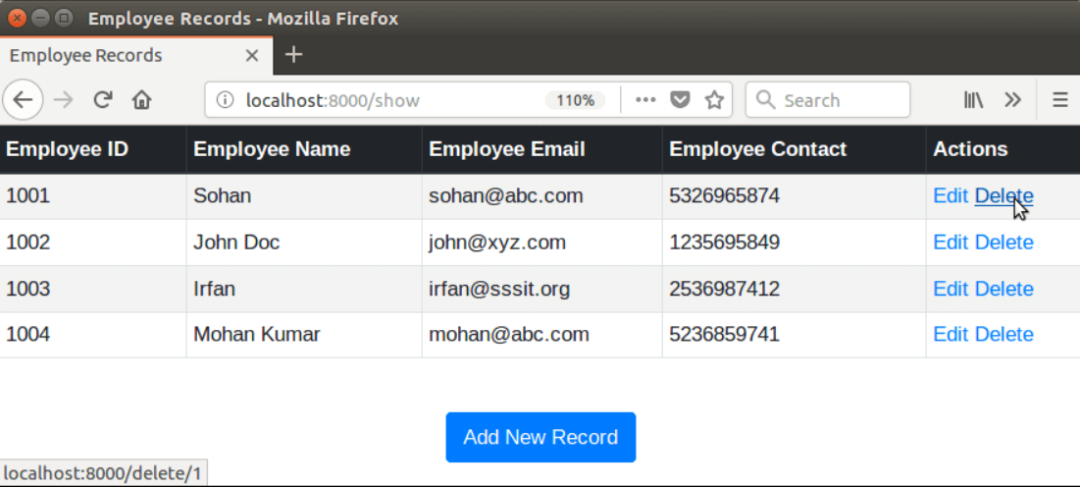Reload the page with the refresh icon

coord(103,100)
